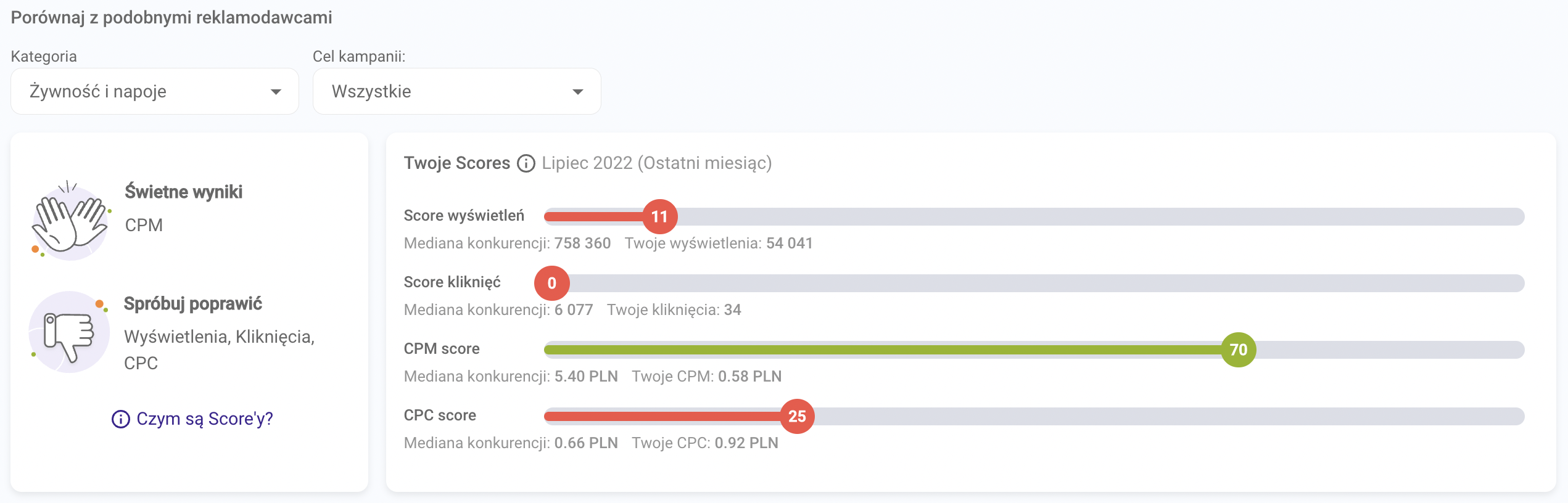Click the CPC score marker showing 25
1568x503 pixels.
click(797, 417)
